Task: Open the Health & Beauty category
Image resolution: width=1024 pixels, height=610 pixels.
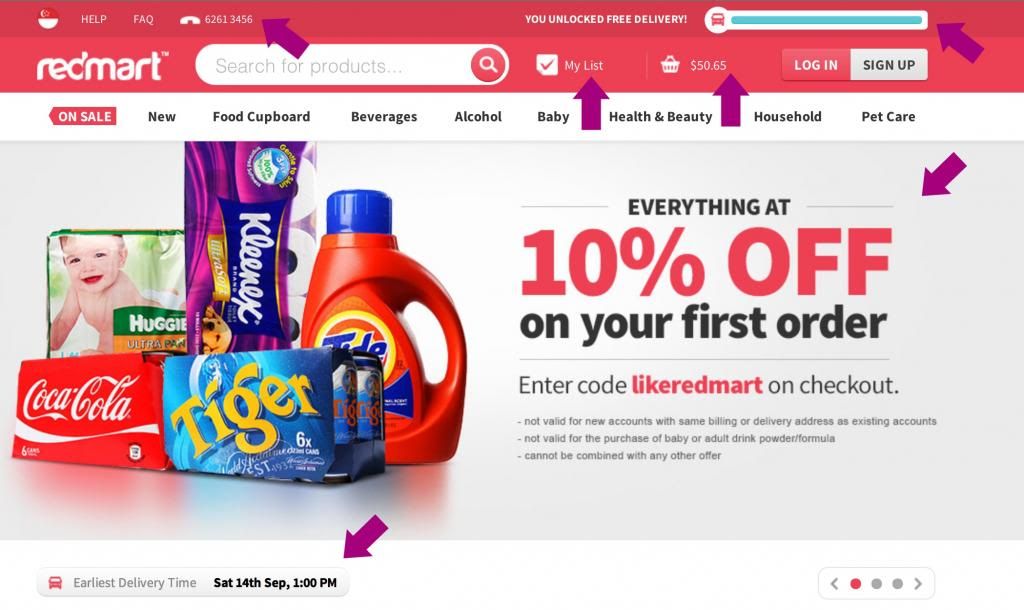Action: 660,116
